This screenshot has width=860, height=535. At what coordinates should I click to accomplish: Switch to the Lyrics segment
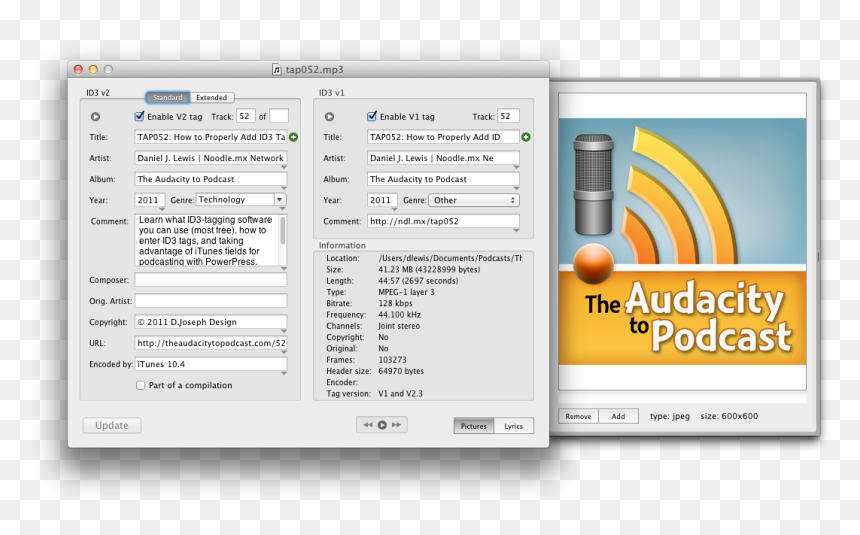pyautogui.click(x=514, y=426)
